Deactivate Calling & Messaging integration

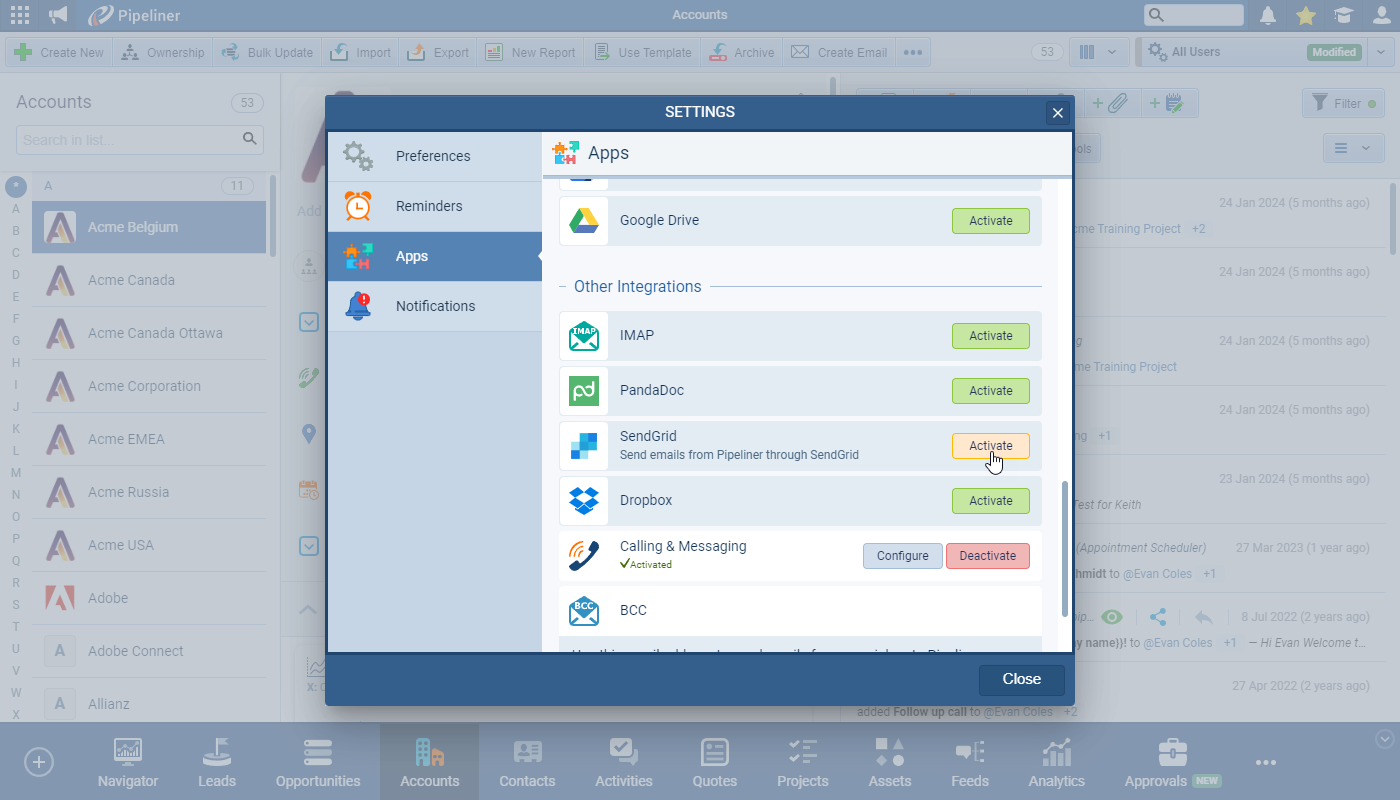point(987,556)
